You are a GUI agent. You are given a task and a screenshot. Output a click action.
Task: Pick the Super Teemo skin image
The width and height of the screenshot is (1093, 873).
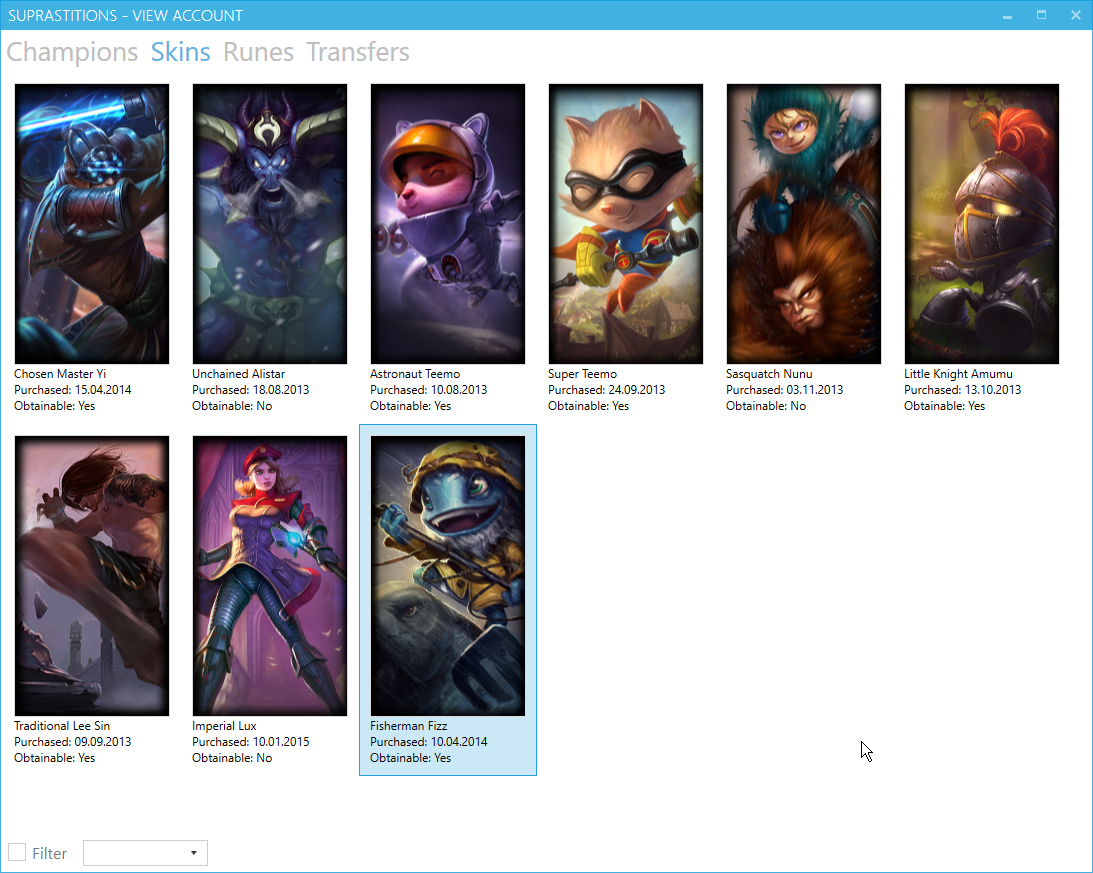point(626,224)
